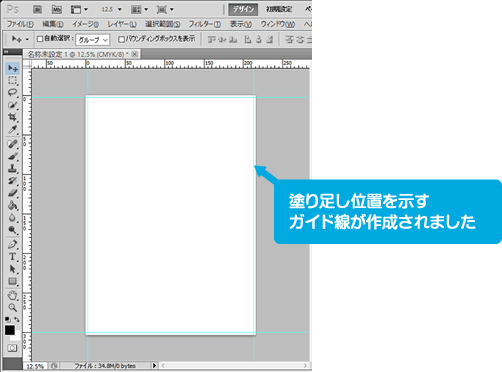Click the white background color swatch
Screen dimensions: 502x372
point(17,336)
